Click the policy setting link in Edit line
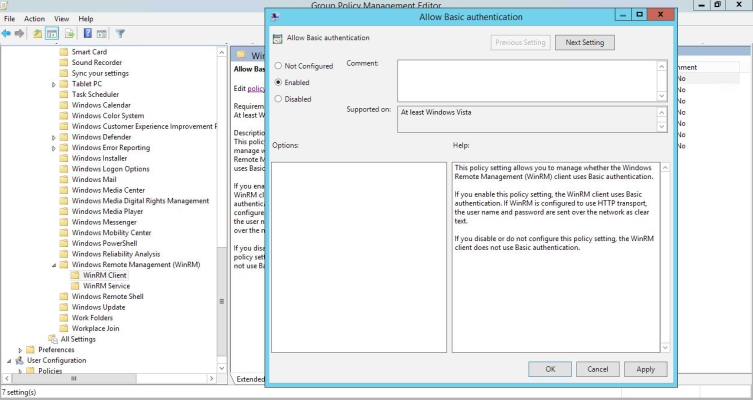The width and height of the screenshot is (753, 400). coord(256,88)
